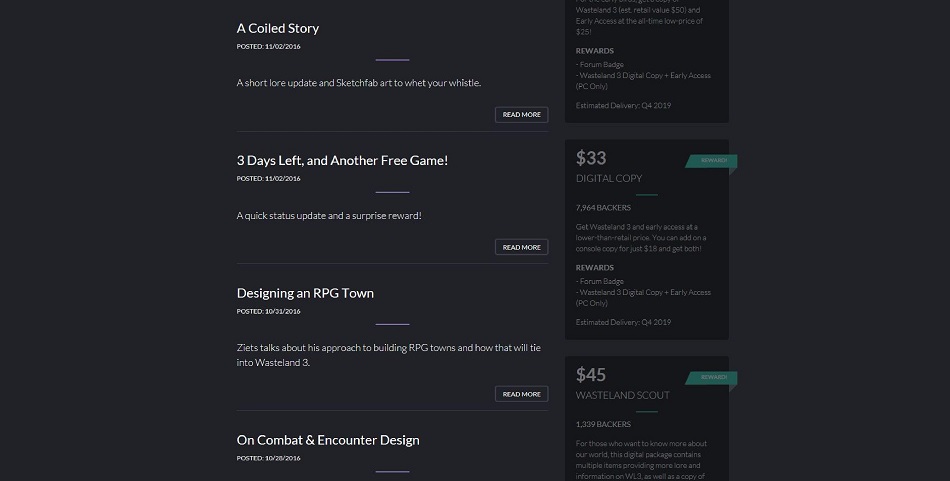Click the Reward ribbon on the $33 tier
The width and height of the screenshot is (950, 481).
coord(713,161)
